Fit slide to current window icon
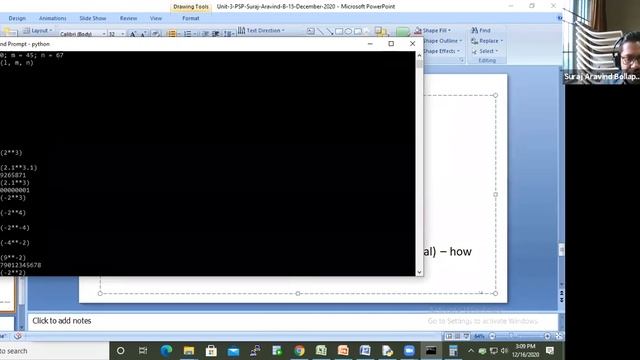The width and height of the screenshot is (640, 360). coord(559,336)
